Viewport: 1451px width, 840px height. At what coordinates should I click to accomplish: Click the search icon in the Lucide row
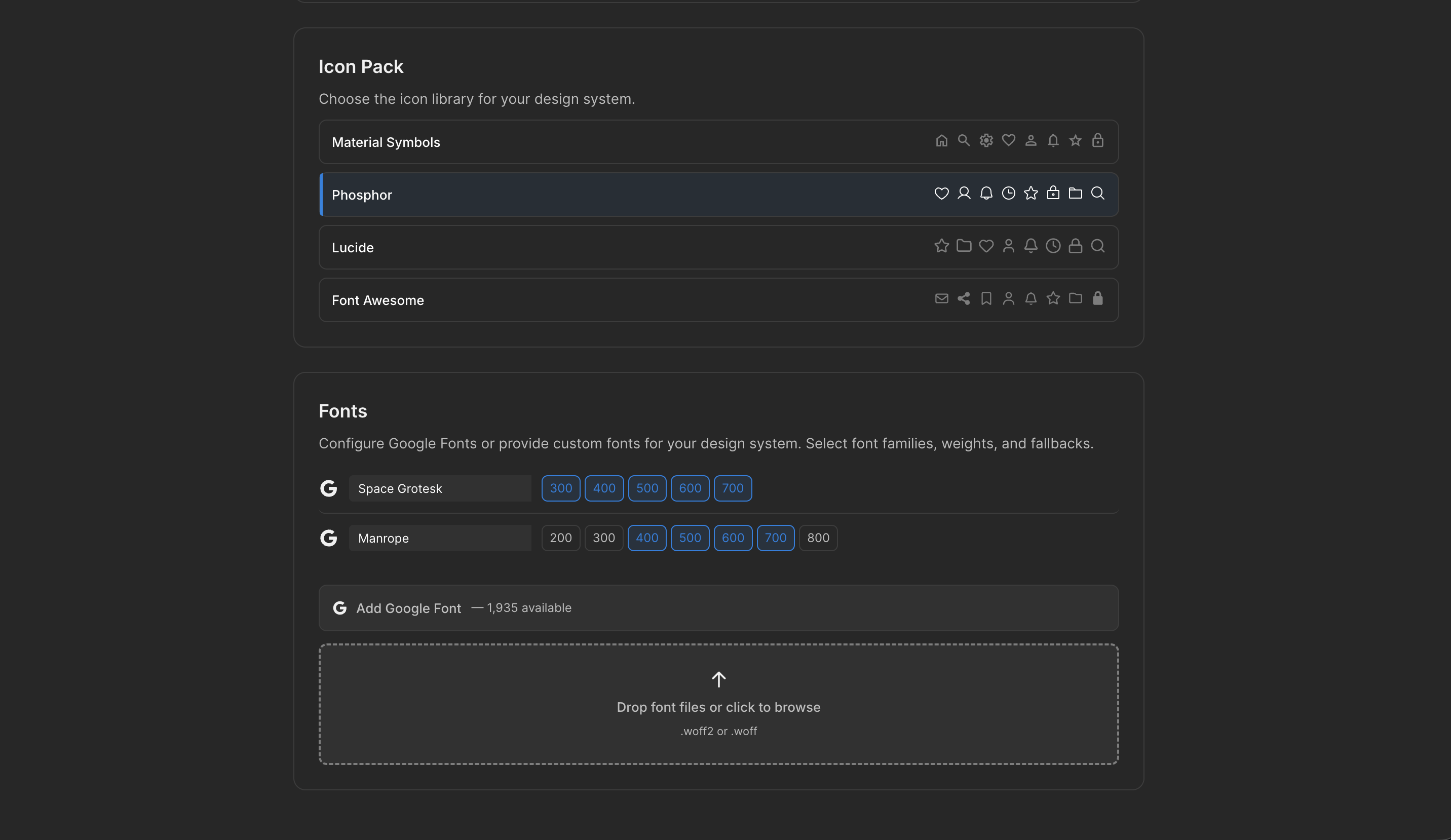(x=1097, y=246)
